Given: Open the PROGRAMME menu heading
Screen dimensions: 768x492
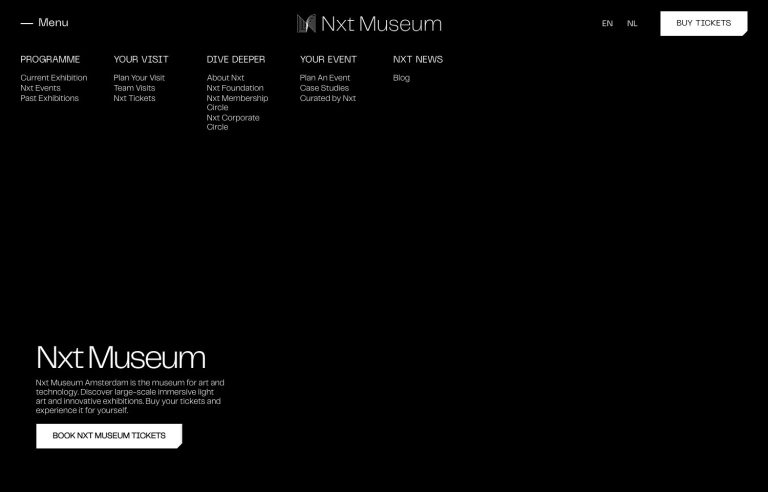Looking at the screenshot, I should click(50, 59).
